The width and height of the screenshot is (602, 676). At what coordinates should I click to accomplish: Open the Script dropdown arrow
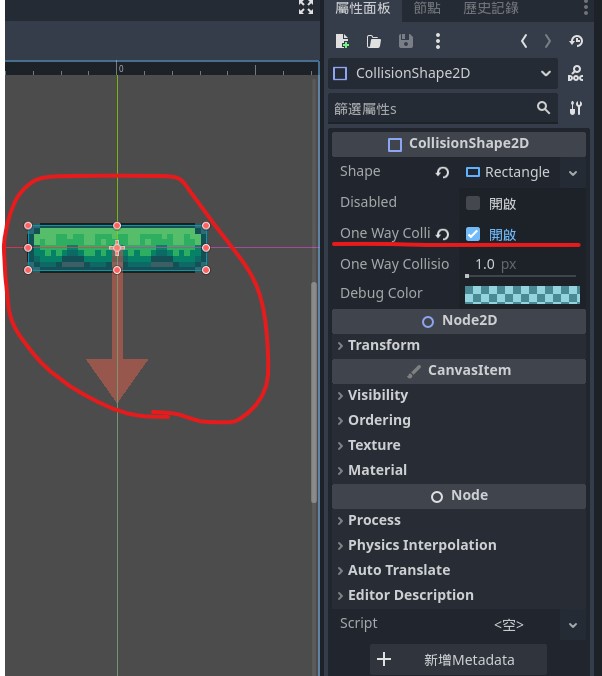coord(573,625)
